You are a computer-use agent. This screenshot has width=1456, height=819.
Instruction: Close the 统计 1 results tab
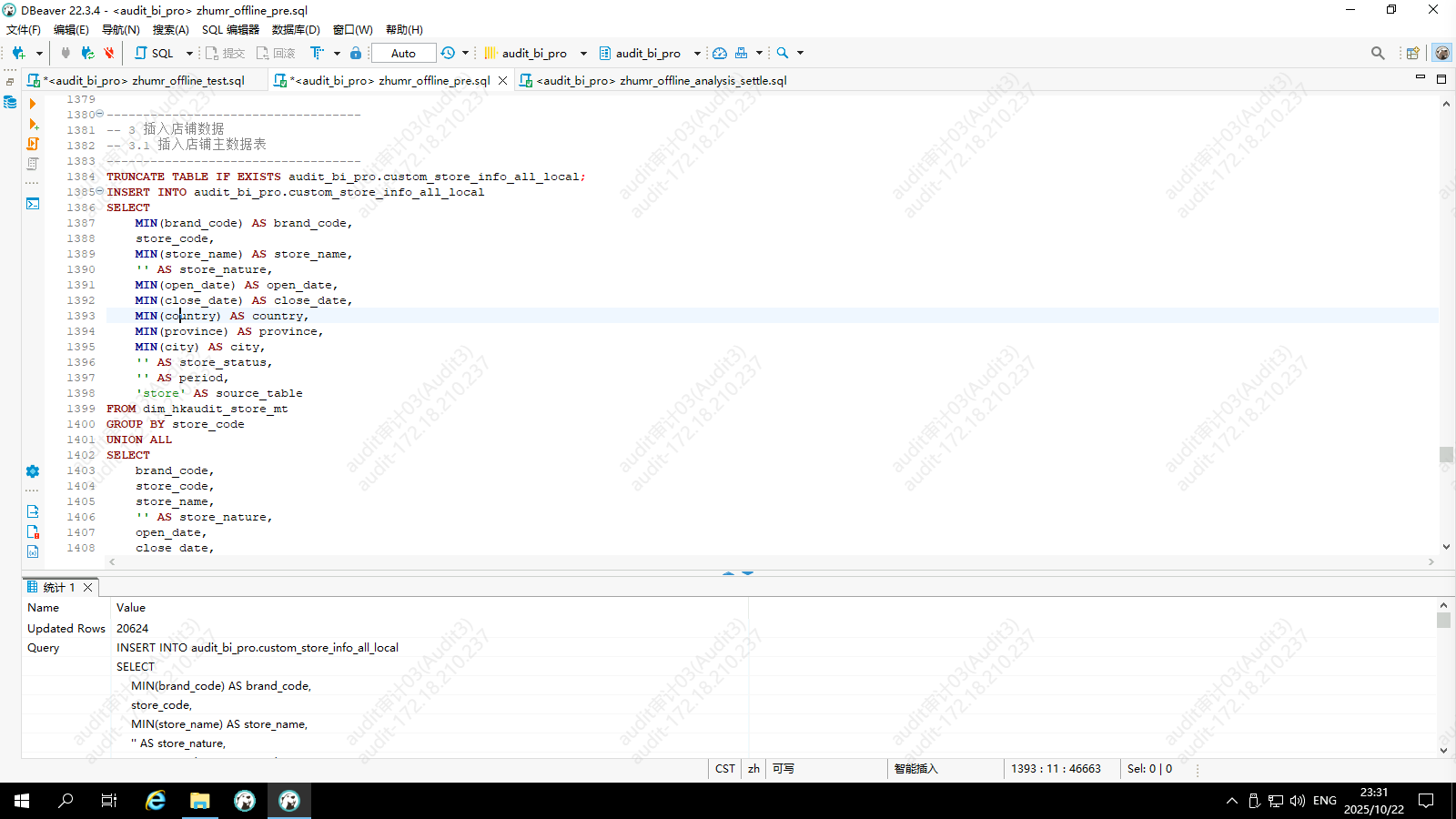click(x=88, y=587)
